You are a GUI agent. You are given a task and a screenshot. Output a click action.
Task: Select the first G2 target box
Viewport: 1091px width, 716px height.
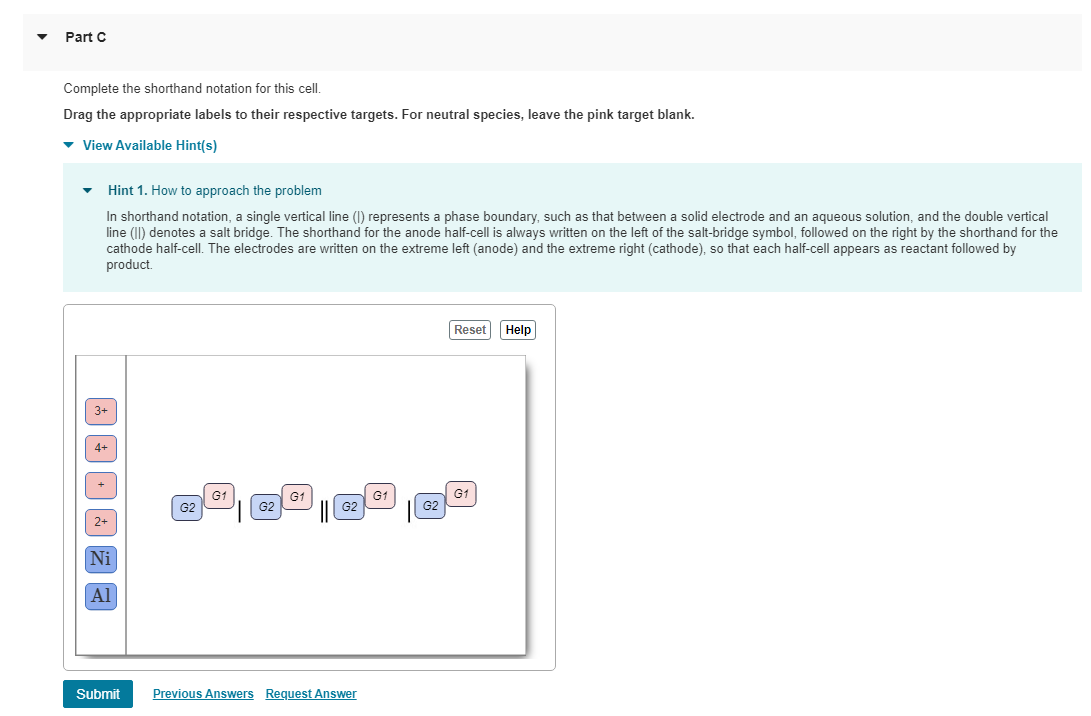click(186, 508)
